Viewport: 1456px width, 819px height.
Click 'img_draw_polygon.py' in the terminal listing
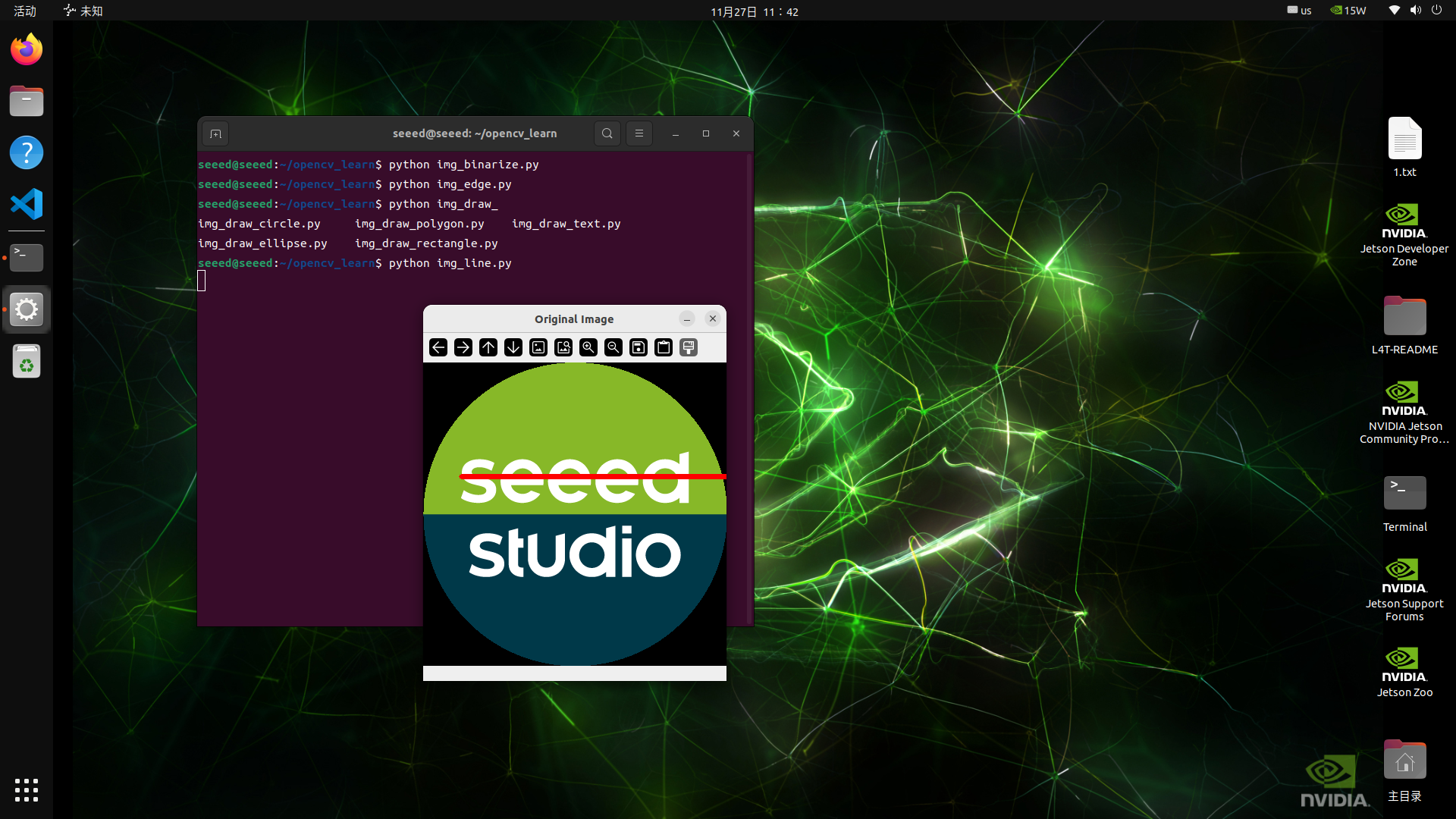pyautogui.click(x=419, y=224)
